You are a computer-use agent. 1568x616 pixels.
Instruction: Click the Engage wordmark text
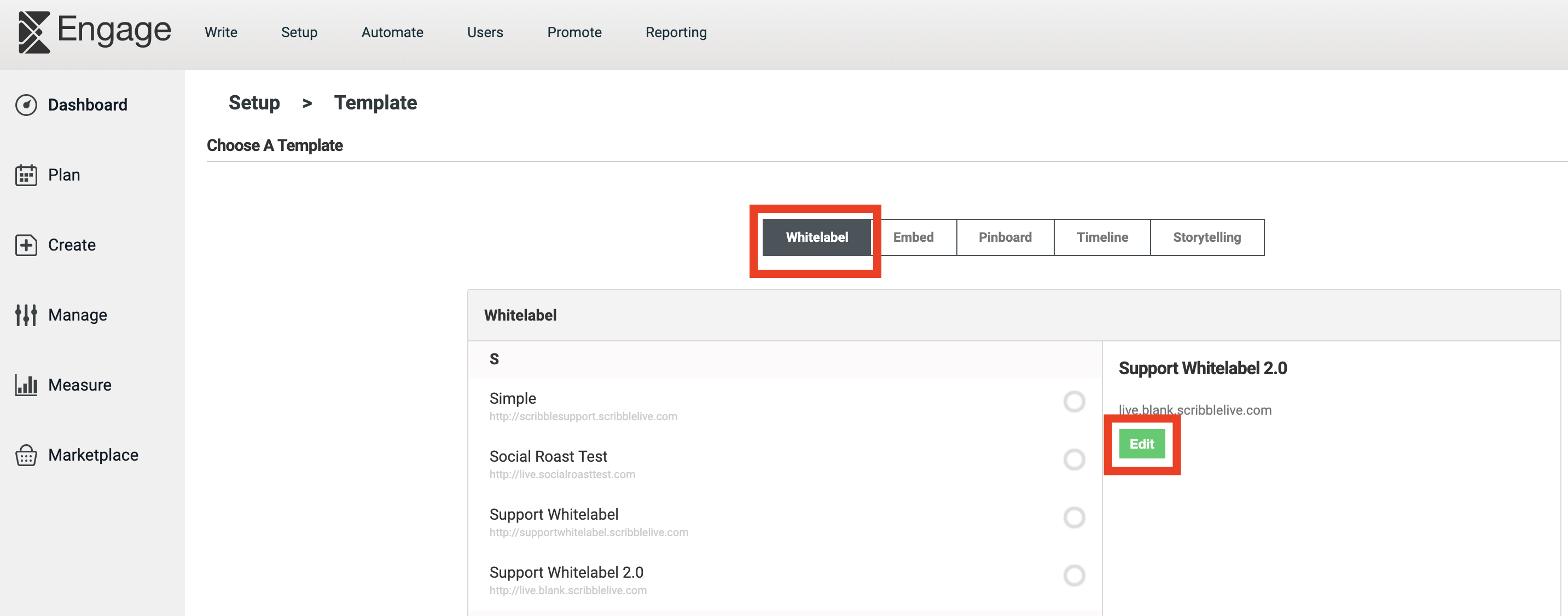tap(114, 31)
